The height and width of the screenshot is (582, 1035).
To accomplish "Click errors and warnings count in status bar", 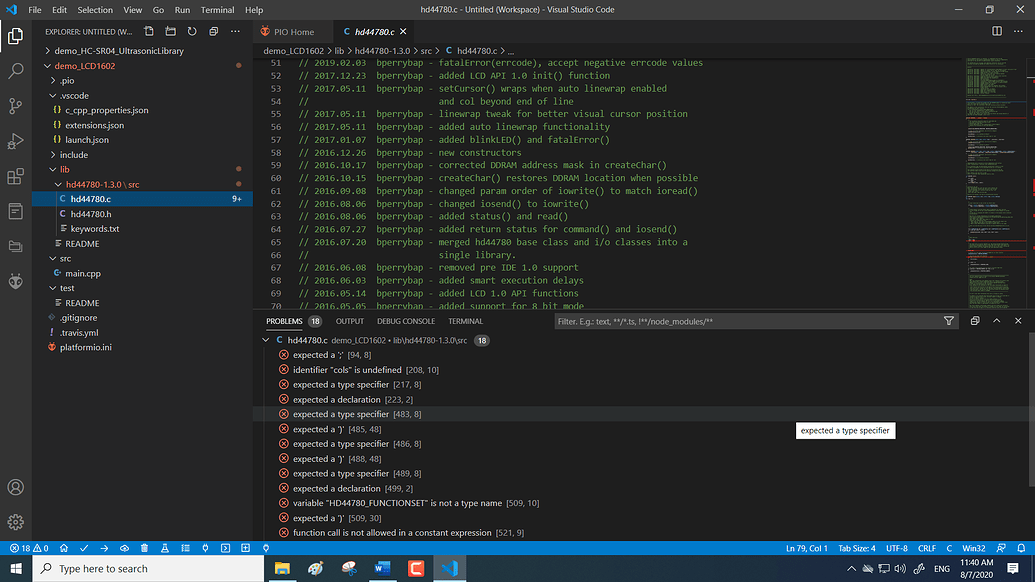I will pyautogui.click(x=29, y=548).
